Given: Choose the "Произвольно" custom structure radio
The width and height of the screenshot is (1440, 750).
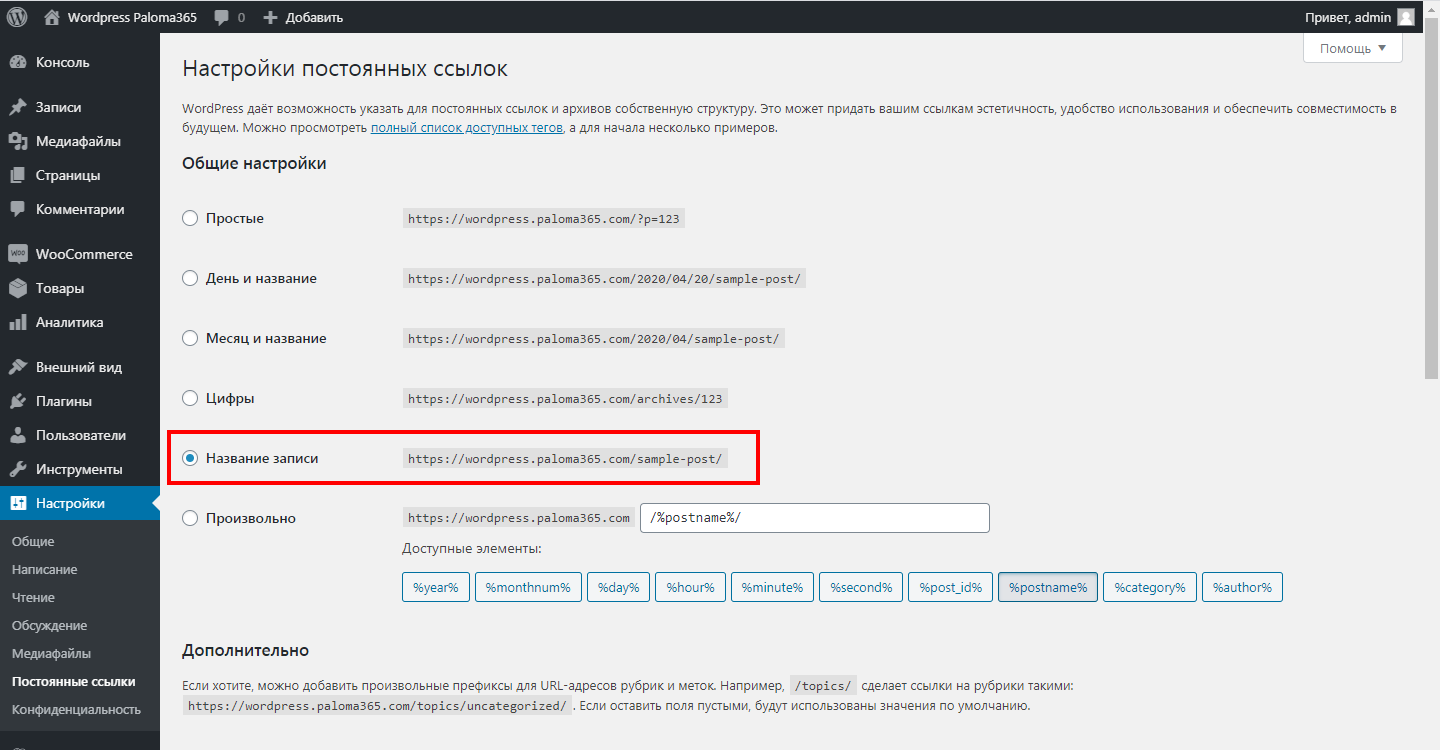Looking at the screenshot, I should 190,518.
